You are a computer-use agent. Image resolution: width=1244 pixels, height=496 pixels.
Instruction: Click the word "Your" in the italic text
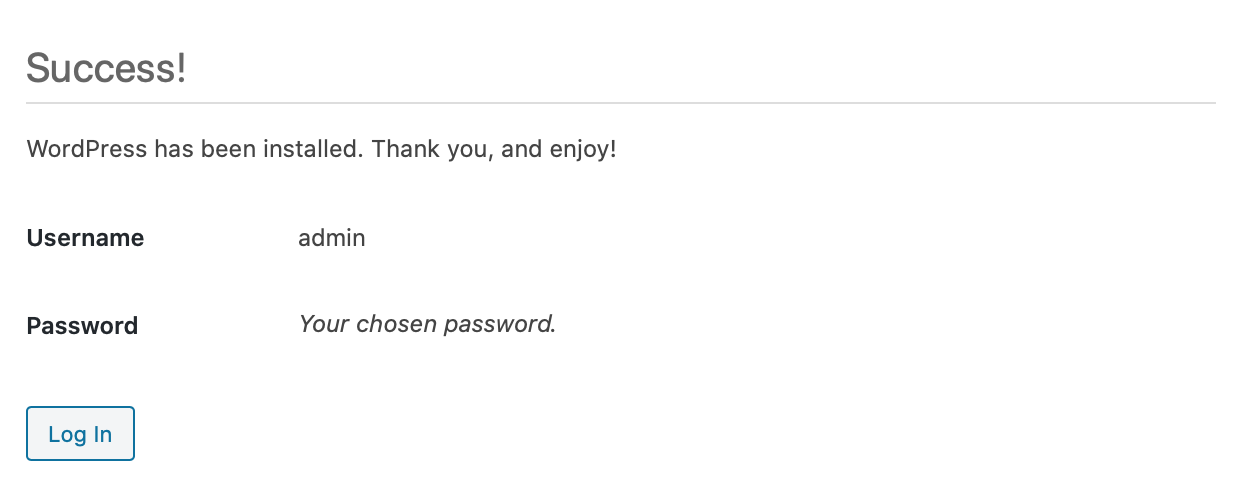[322, 325]
